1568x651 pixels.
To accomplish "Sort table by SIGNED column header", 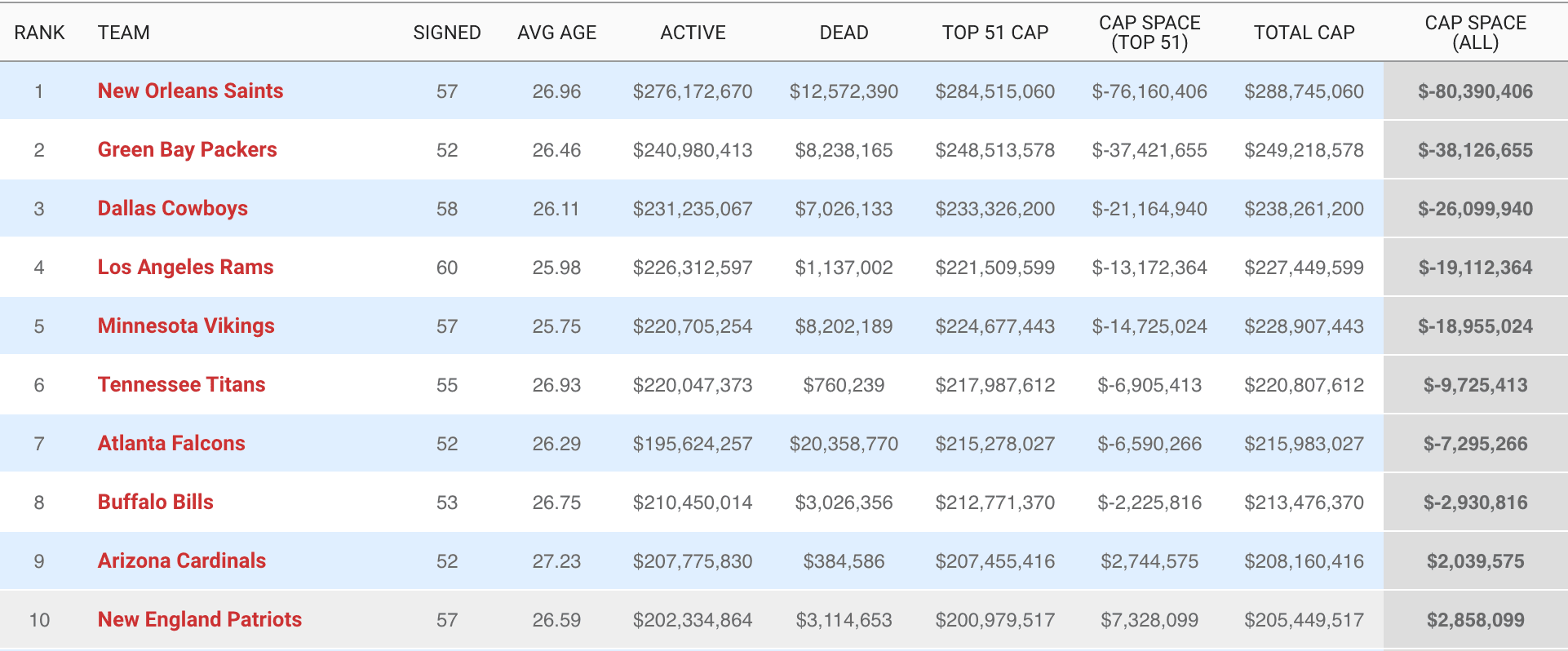I will tap(447, 33).
